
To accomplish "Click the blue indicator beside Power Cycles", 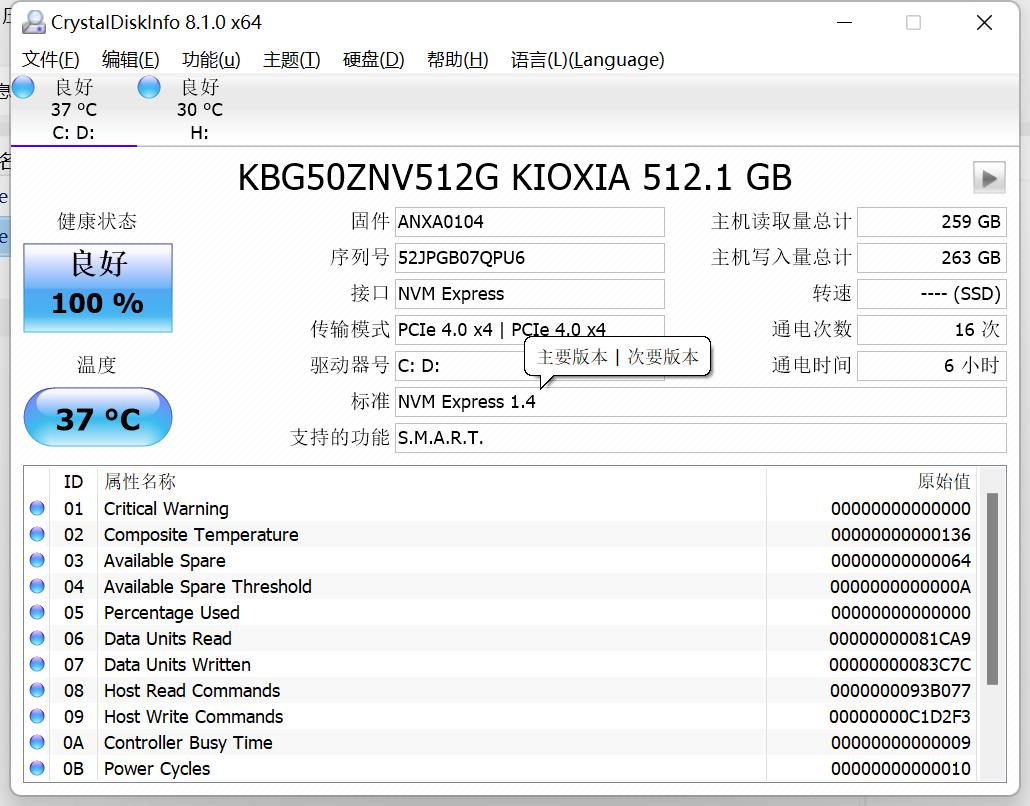I will click(x=36, y=768).
